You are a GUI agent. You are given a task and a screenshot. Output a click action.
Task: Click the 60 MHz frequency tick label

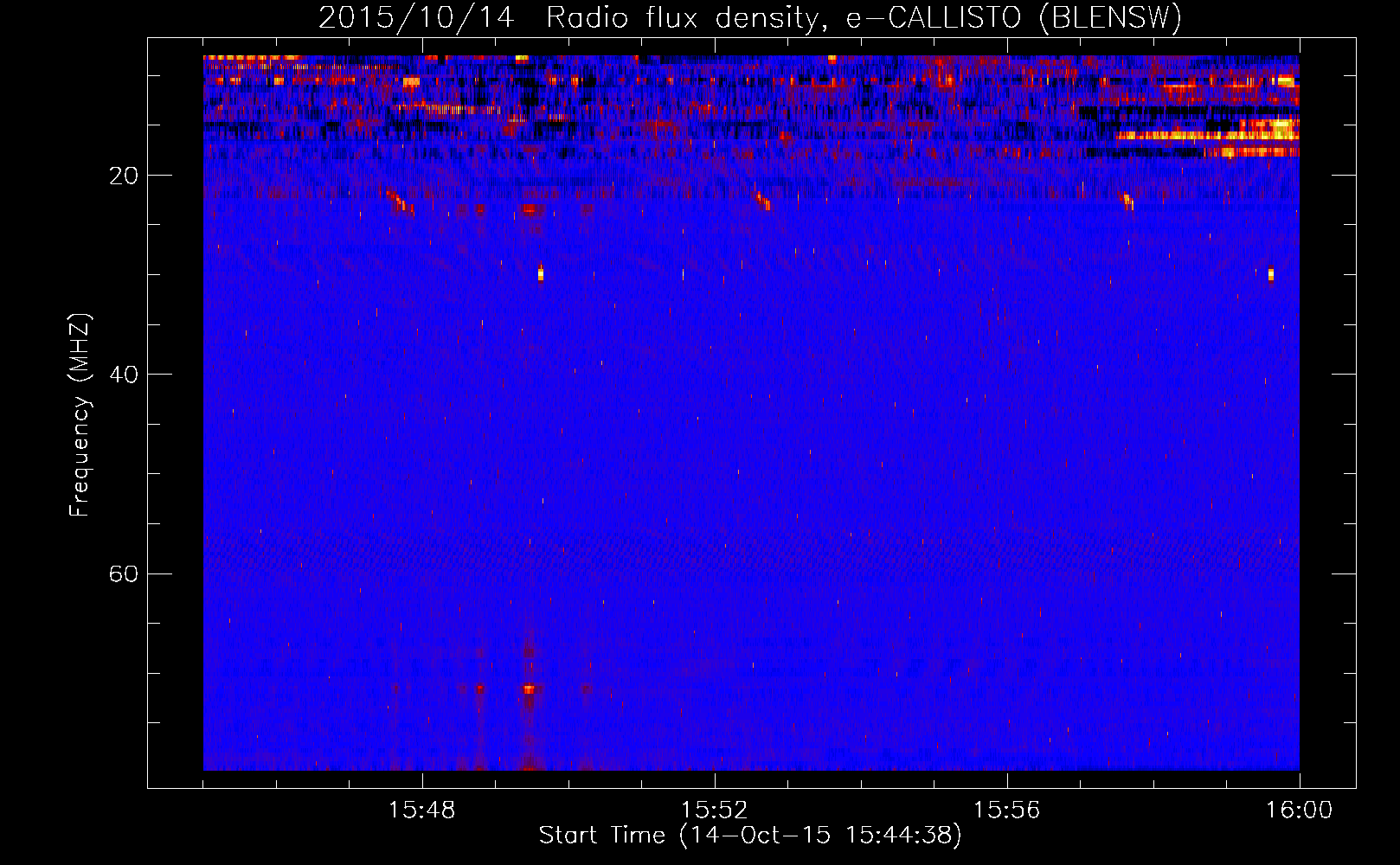(x=124, y=573)
